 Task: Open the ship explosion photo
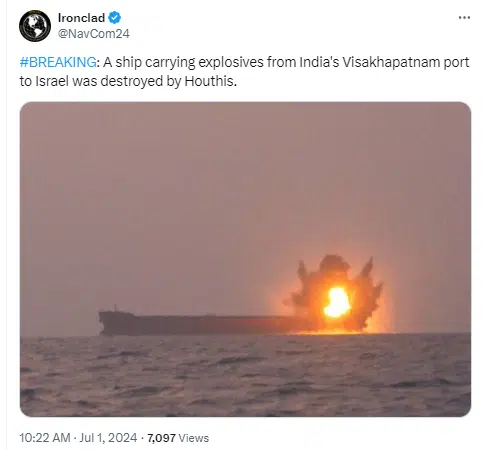coord(245,259)
